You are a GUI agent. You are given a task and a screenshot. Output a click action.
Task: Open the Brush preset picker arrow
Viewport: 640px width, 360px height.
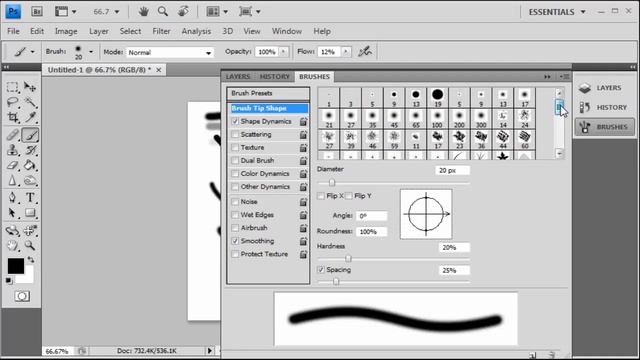tap(91, 52)
